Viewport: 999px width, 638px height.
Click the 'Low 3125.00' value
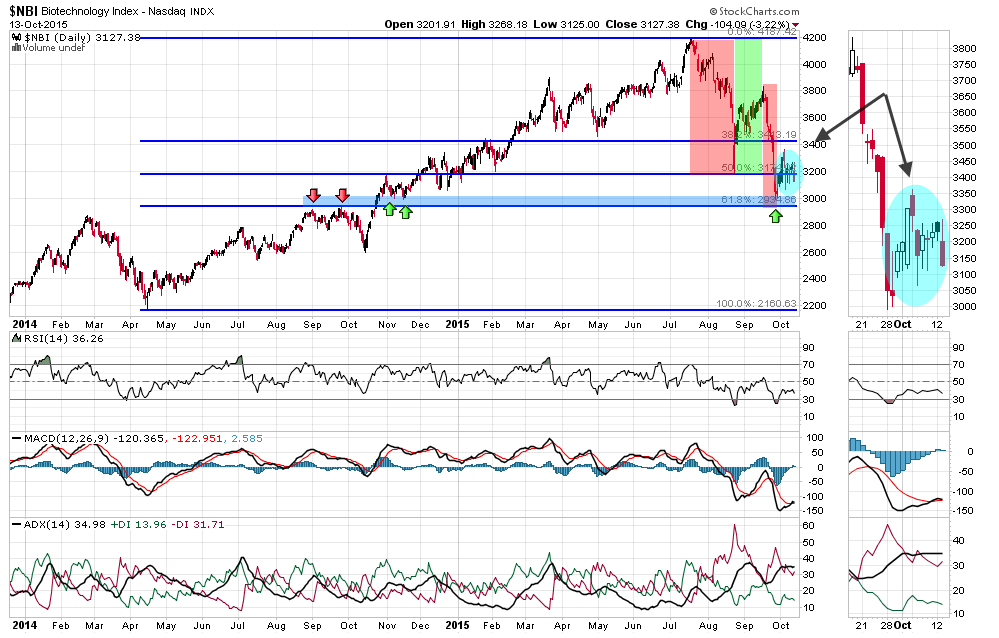tap(566, 24)
